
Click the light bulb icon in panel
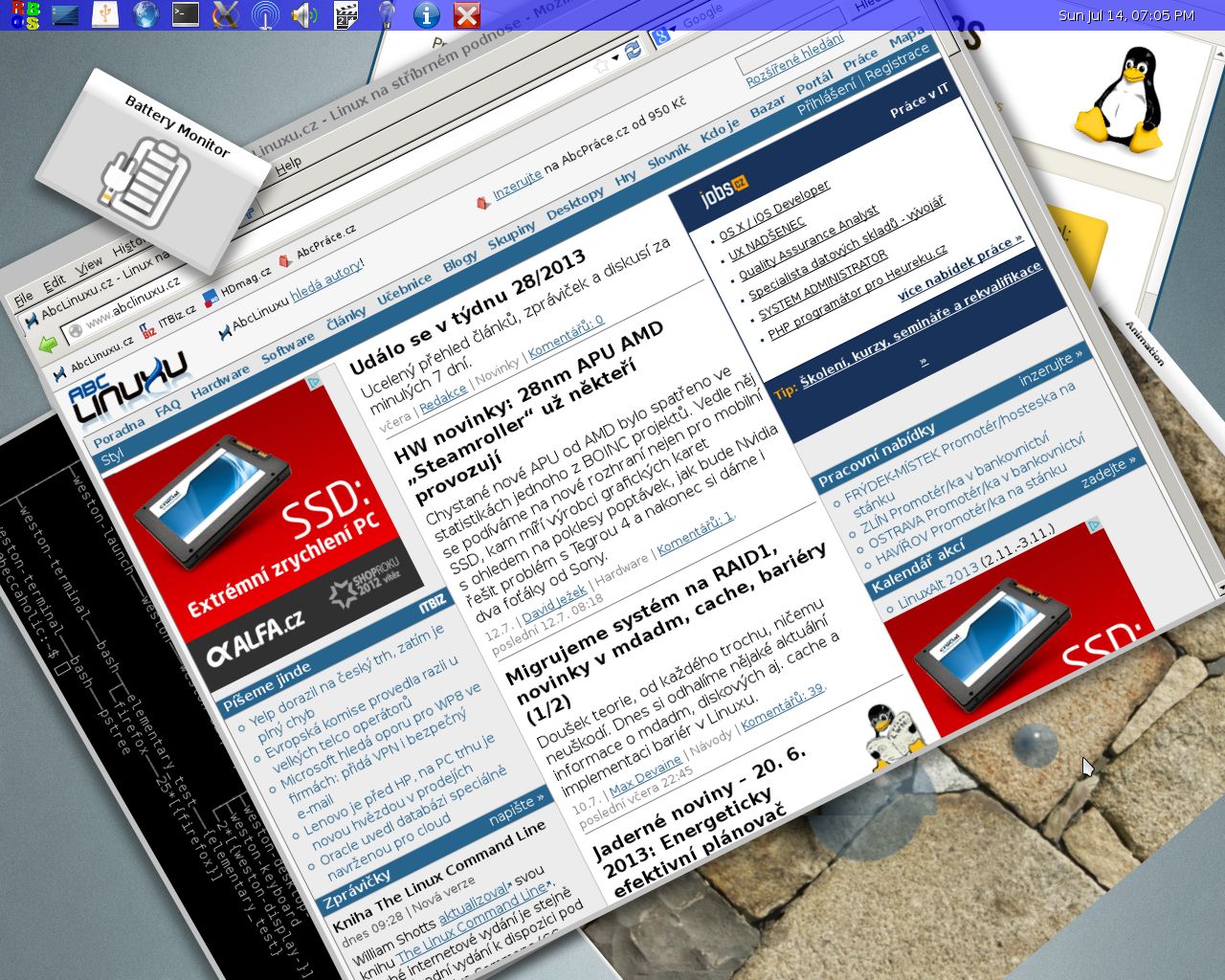pyautogui.click(x=386, y=14)
